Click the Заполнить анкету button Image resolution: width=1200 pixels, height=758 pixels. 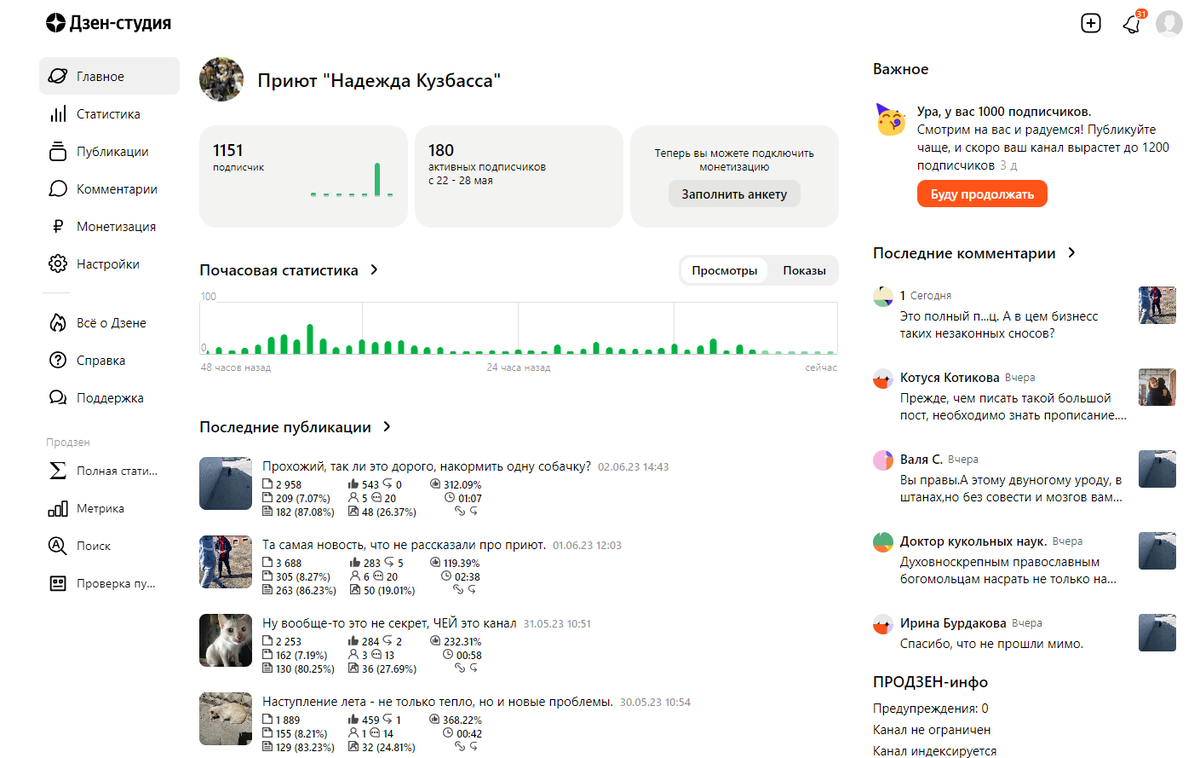tap(735, 194)
